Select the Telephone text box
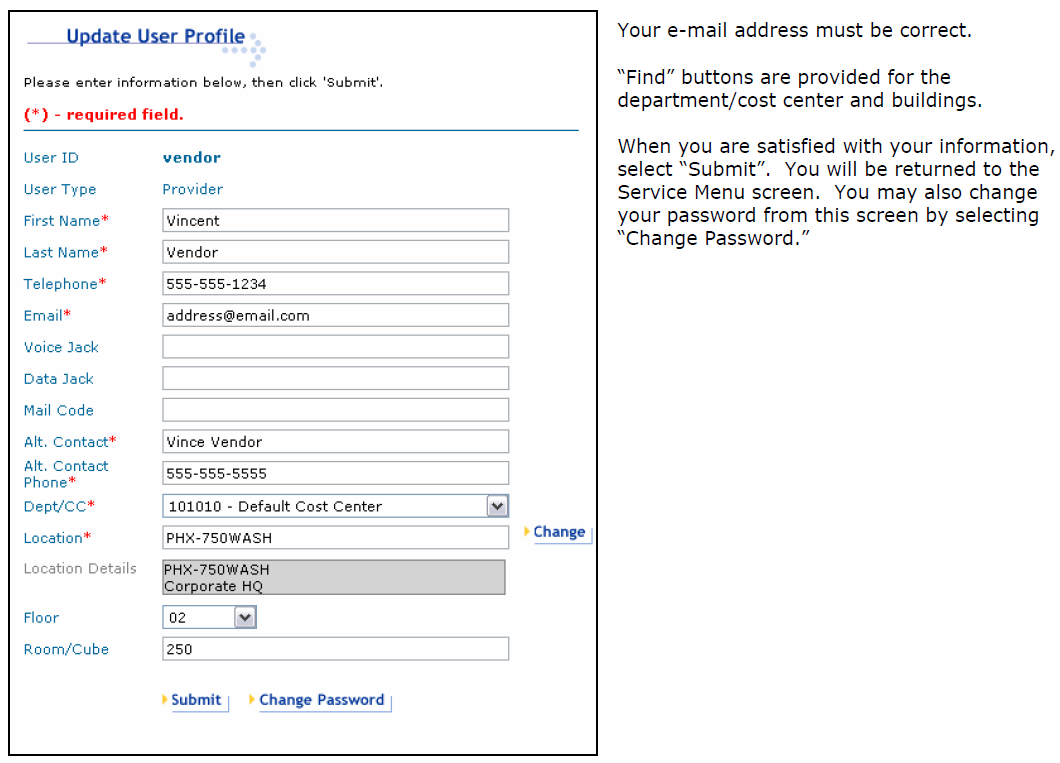The height and width of the screenshot is (763, 1060). (x=335, y=284)
